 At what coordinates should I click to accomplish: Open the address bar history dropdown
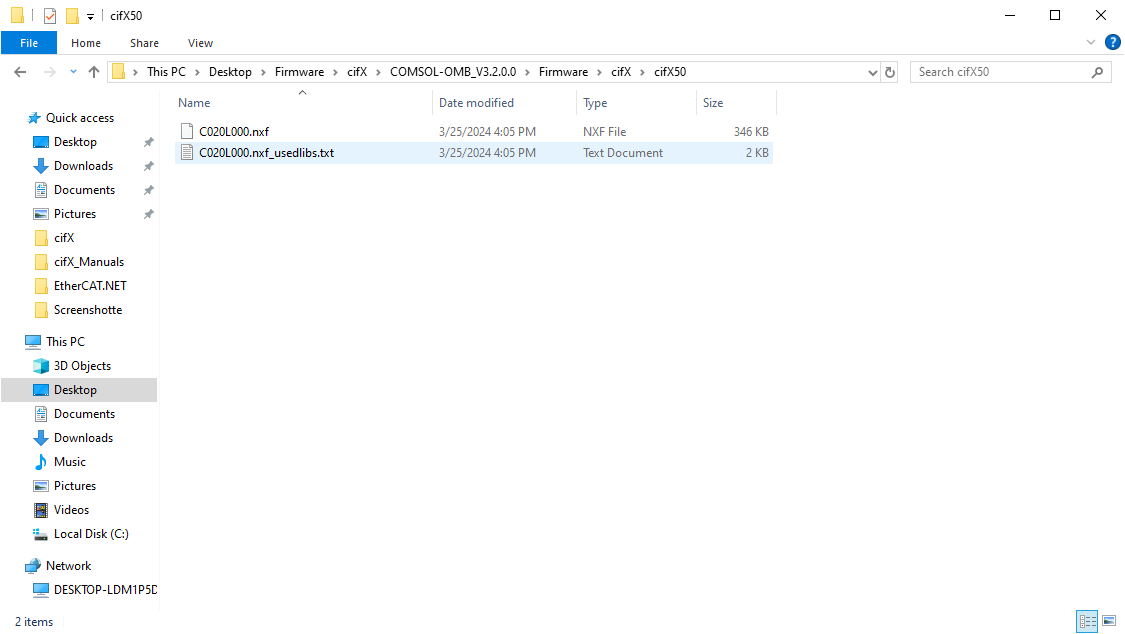pos(872,72)
